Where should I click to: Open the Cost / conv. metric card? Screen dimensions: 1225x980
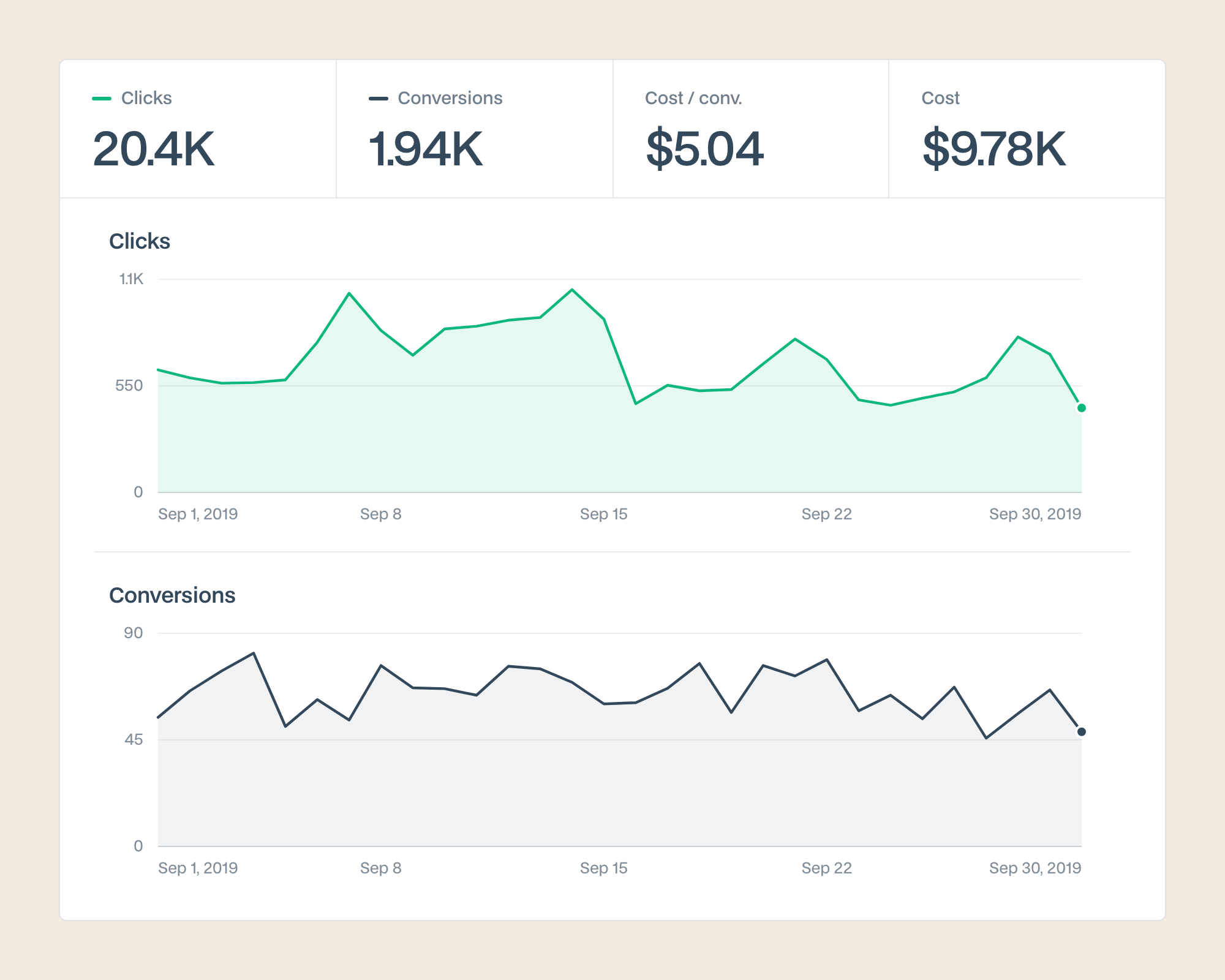[x=751, y=129]
